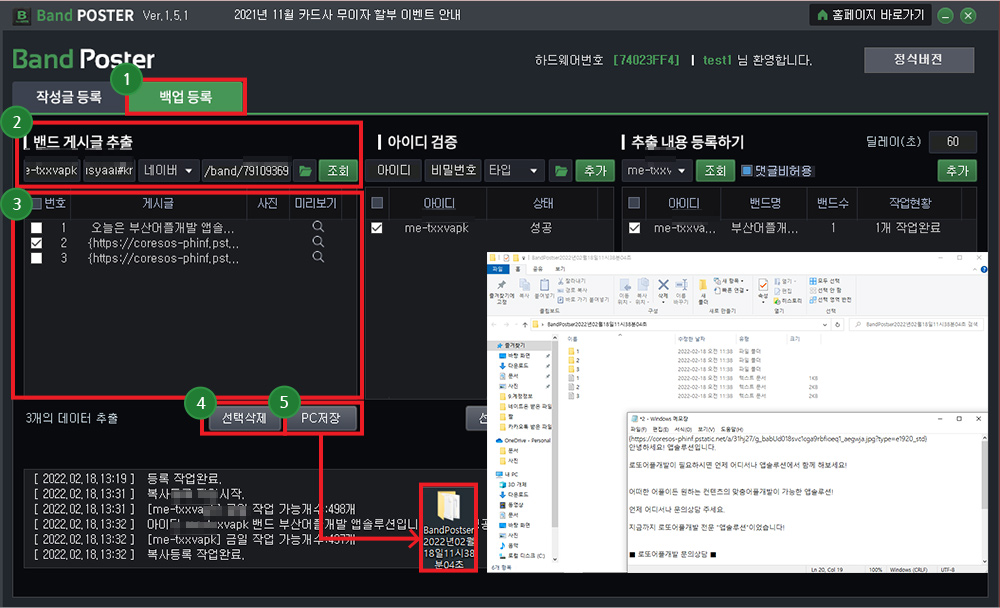Click 모두 선택 in Explorer ribbon
1000x608 pixels.
click(825, 281)
